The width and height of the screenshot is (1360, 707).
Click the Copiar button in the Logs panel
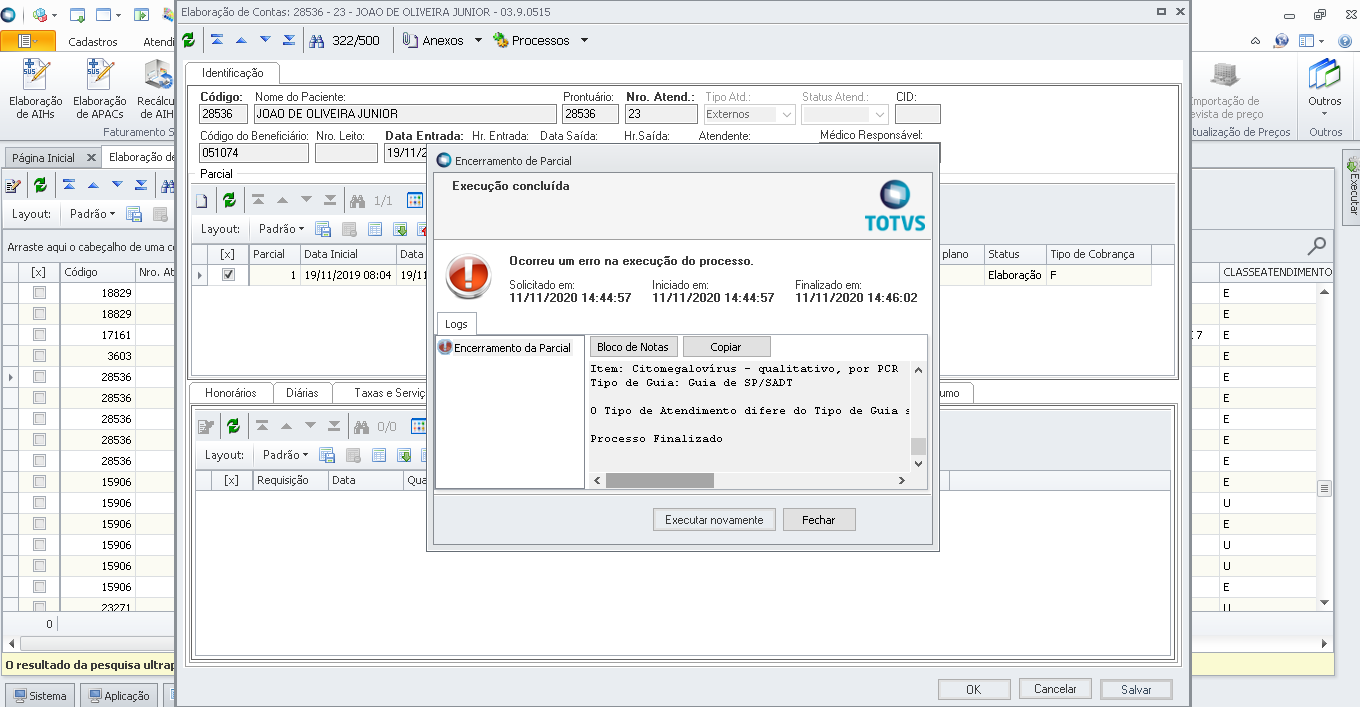coord(727,346)
